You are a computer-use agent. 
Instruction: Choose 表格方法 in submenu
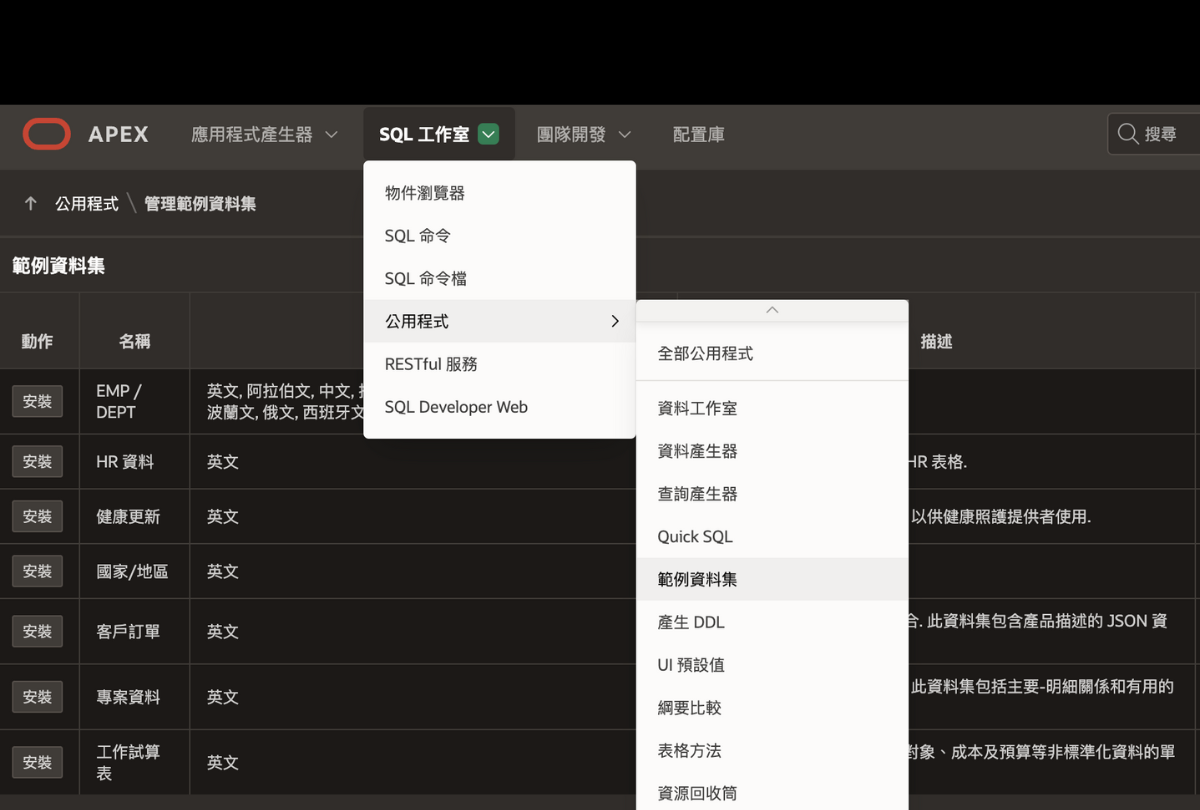(x=772, y=751)
